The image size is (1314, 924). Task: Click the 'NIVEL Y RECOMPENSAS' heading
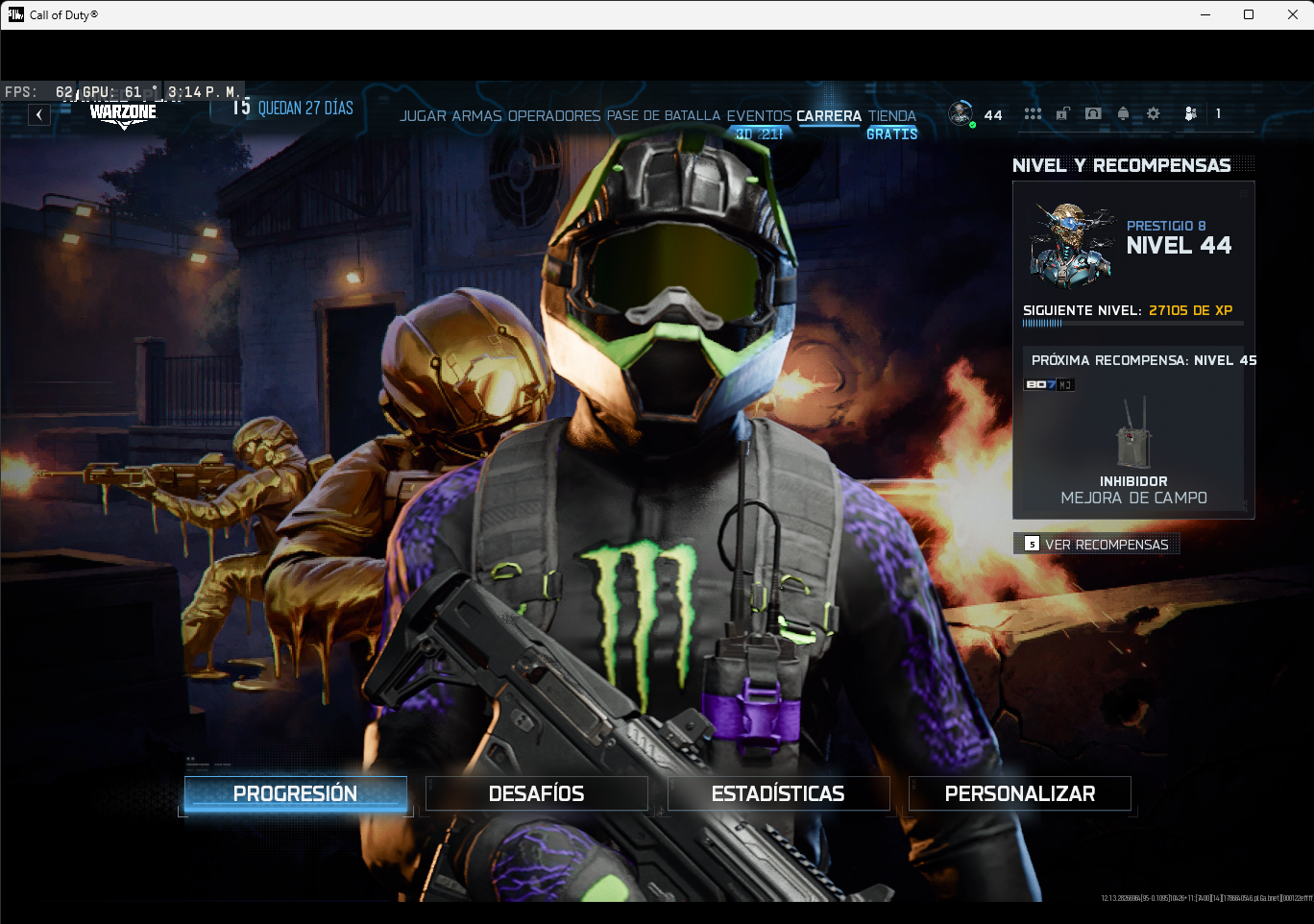1122,165
